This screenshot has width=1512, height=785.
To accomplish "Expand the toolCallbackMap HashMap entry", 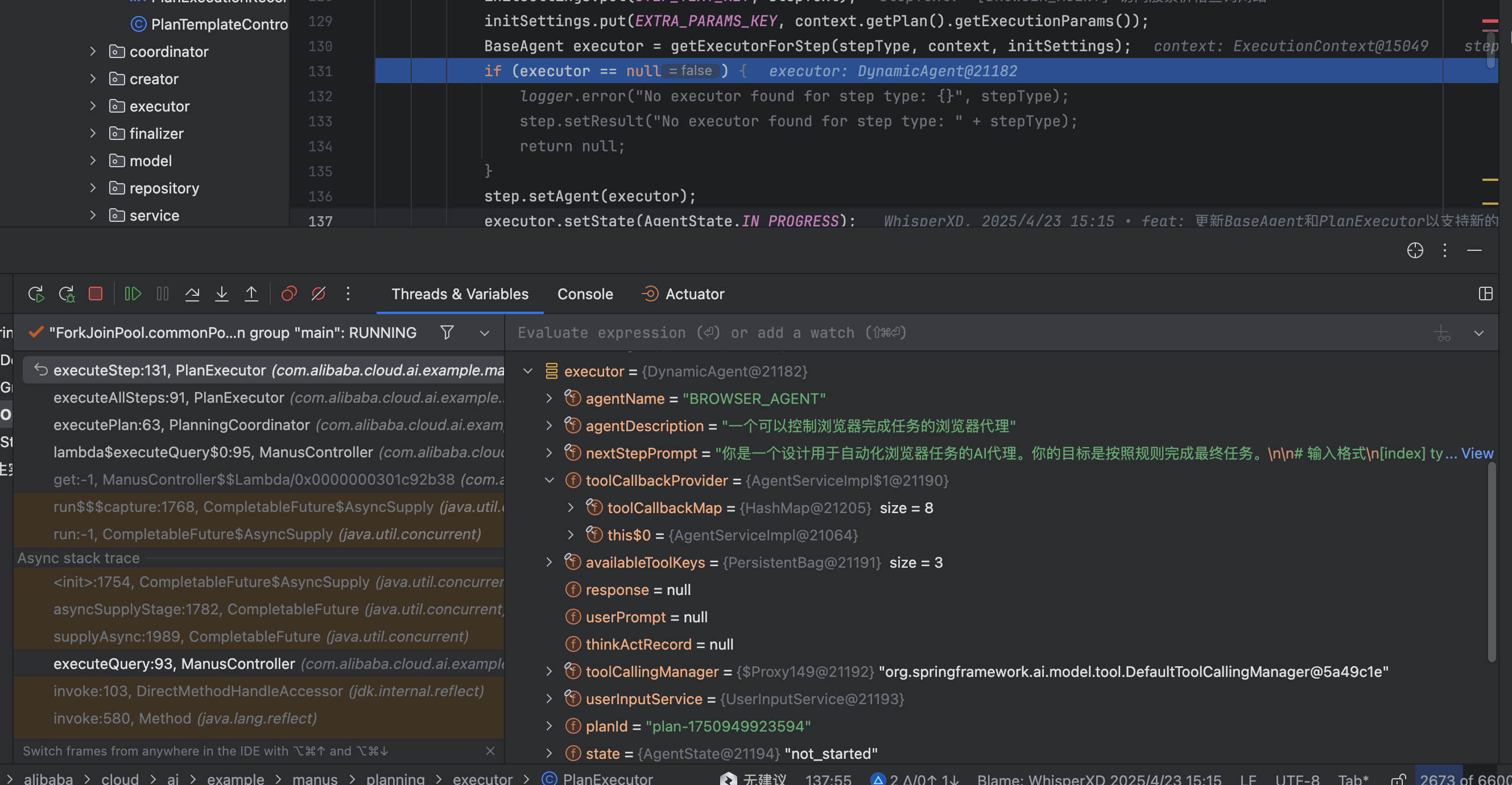I will click(x=571, y=507).
